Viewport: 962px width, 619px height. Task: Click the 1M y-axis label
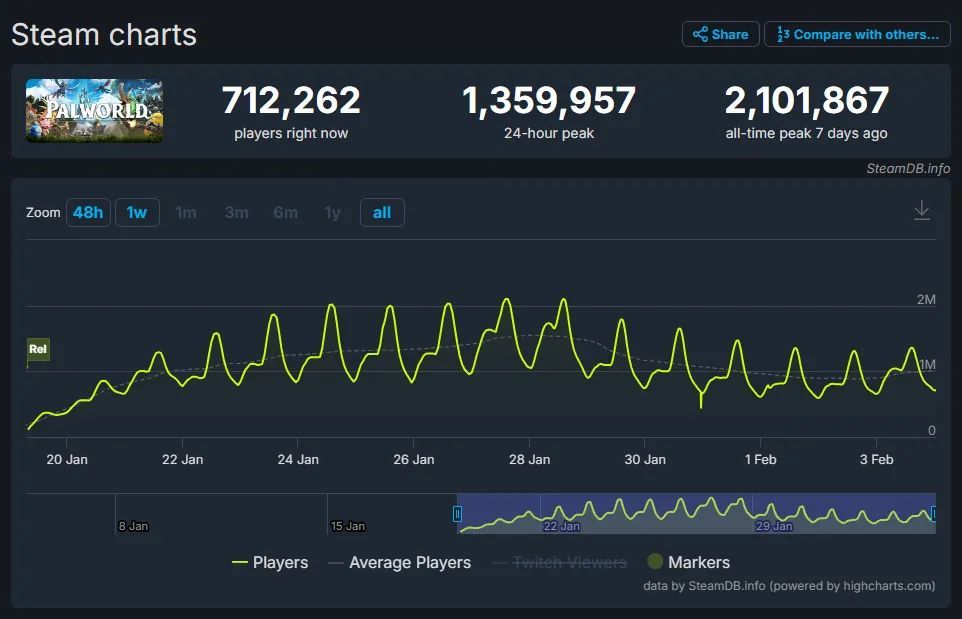(x=928, y=365)
